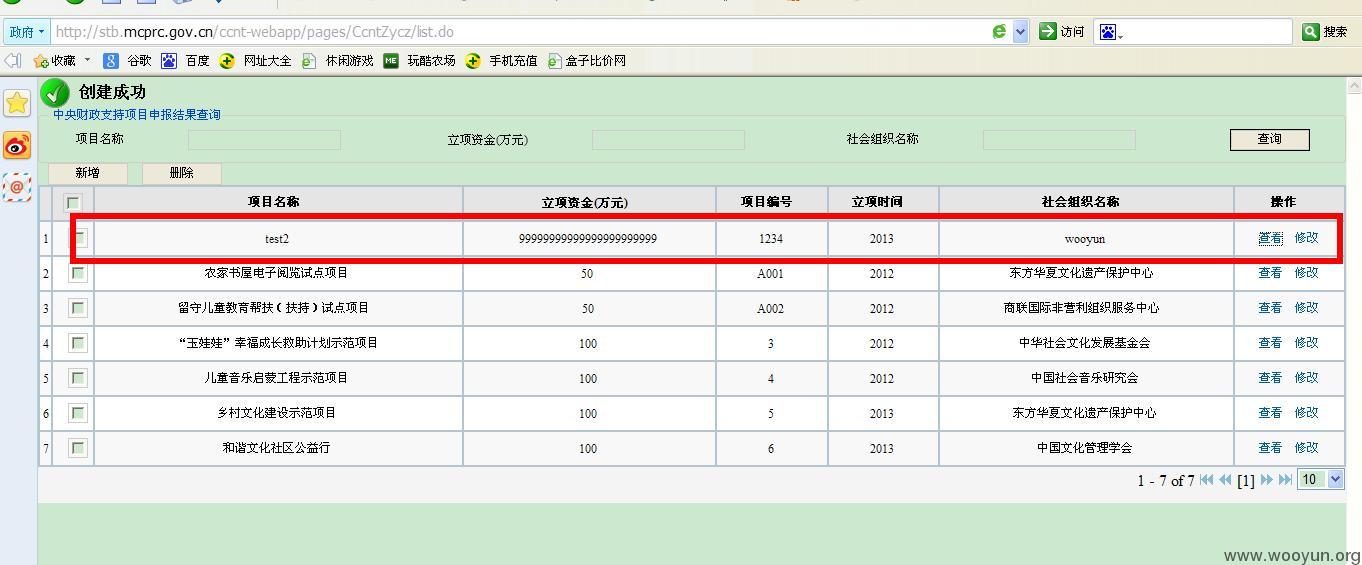
Task: Check the 留守儿童教育帮扶 row checkbox
Action: coord(78,308)
